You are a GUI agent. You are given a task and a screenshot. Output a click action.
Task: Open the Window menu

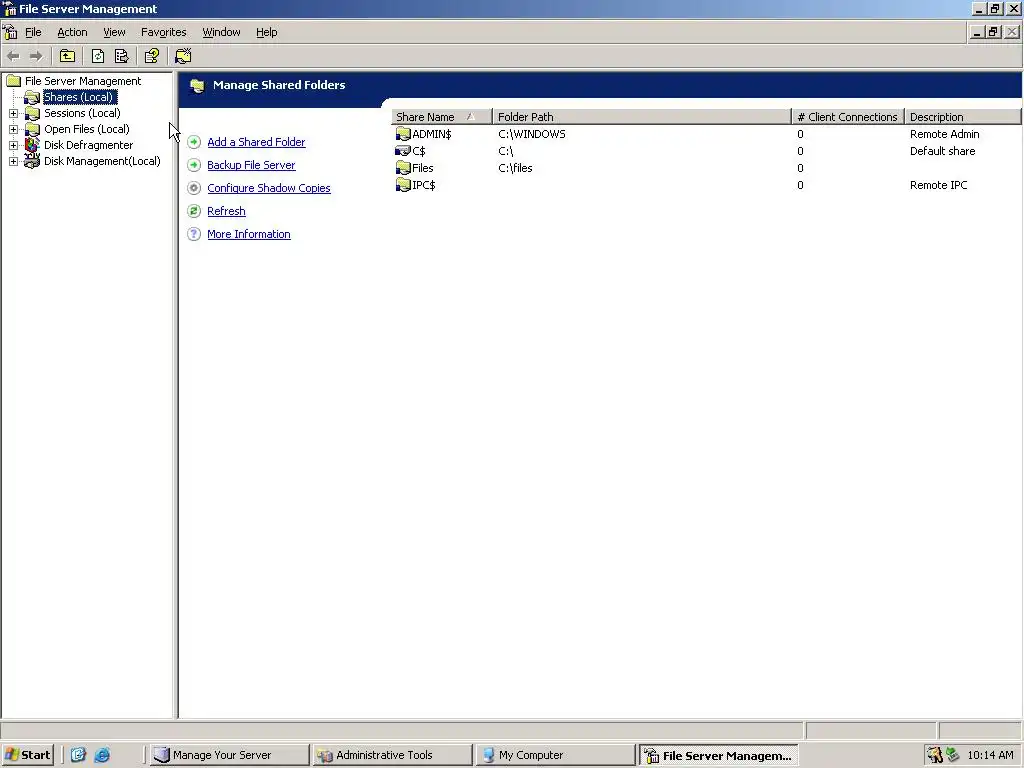click(x=221, y=32)
